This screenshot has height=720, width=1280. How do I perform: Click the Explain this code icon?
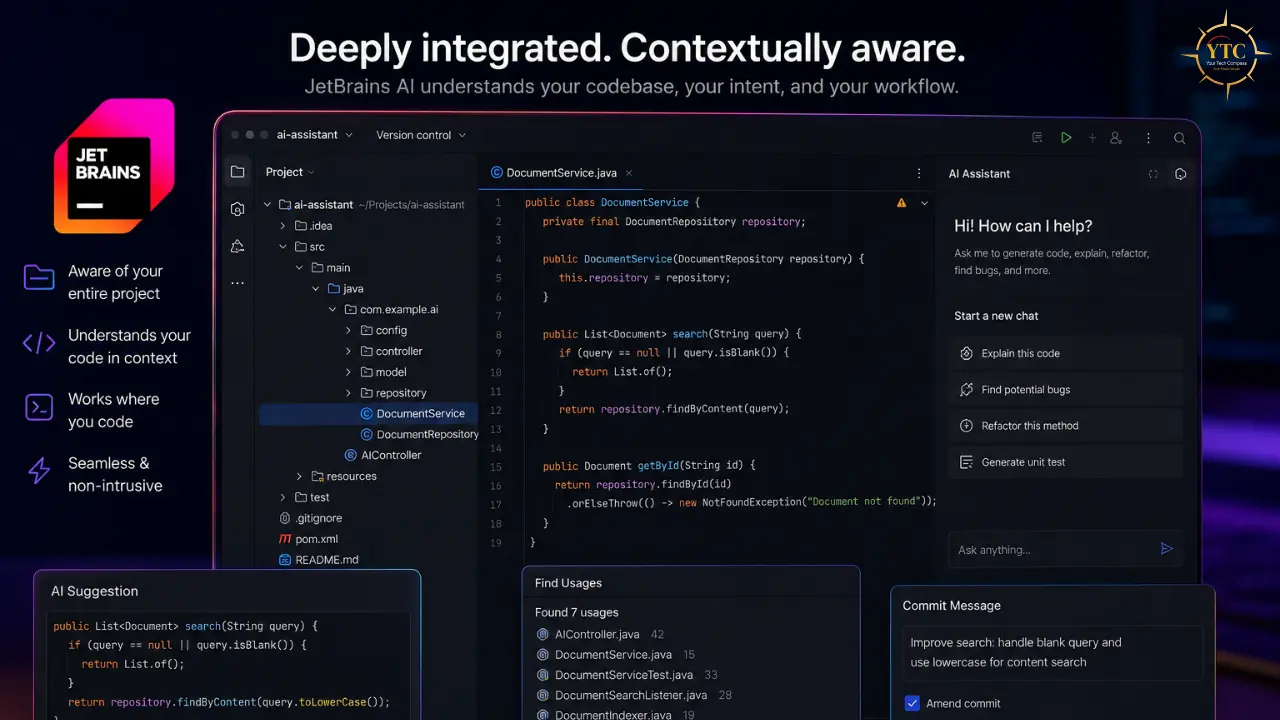[966, 353]
